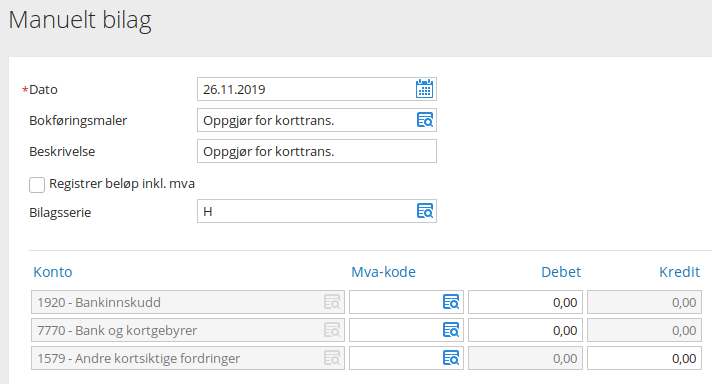This screenshot has width=712, height=384.
Task: Click Debet amount for 1920 Bankinnskudd
Action: click(x=525, y=302)
